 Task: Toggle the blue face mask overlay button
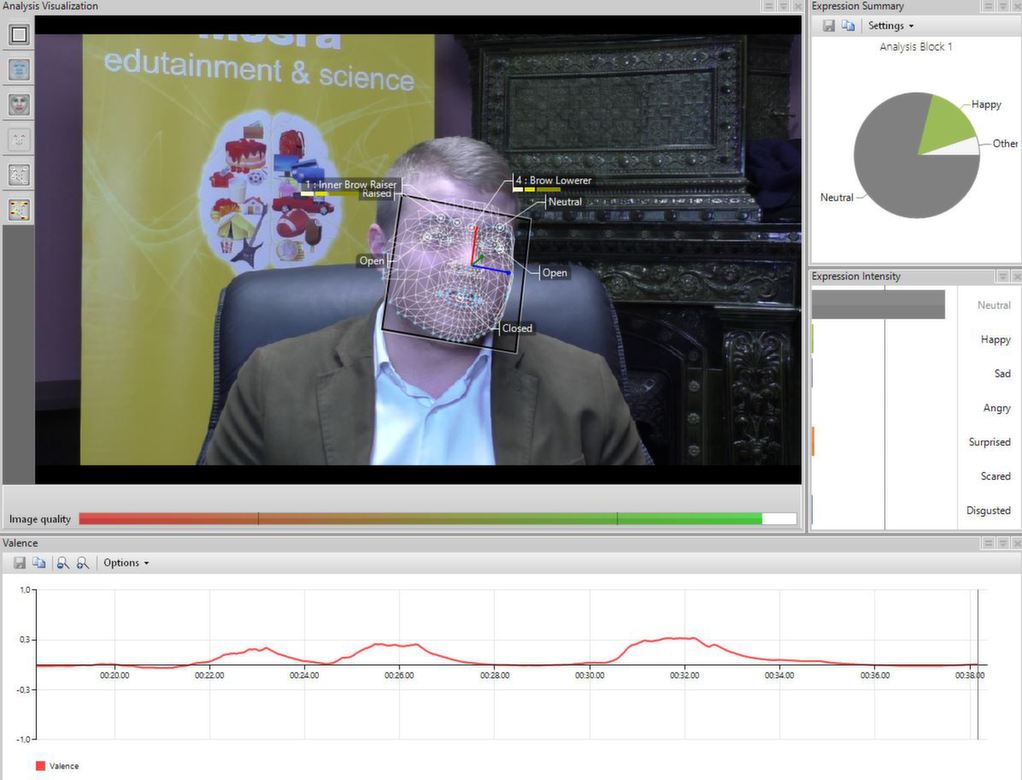(x=19, y=70)
